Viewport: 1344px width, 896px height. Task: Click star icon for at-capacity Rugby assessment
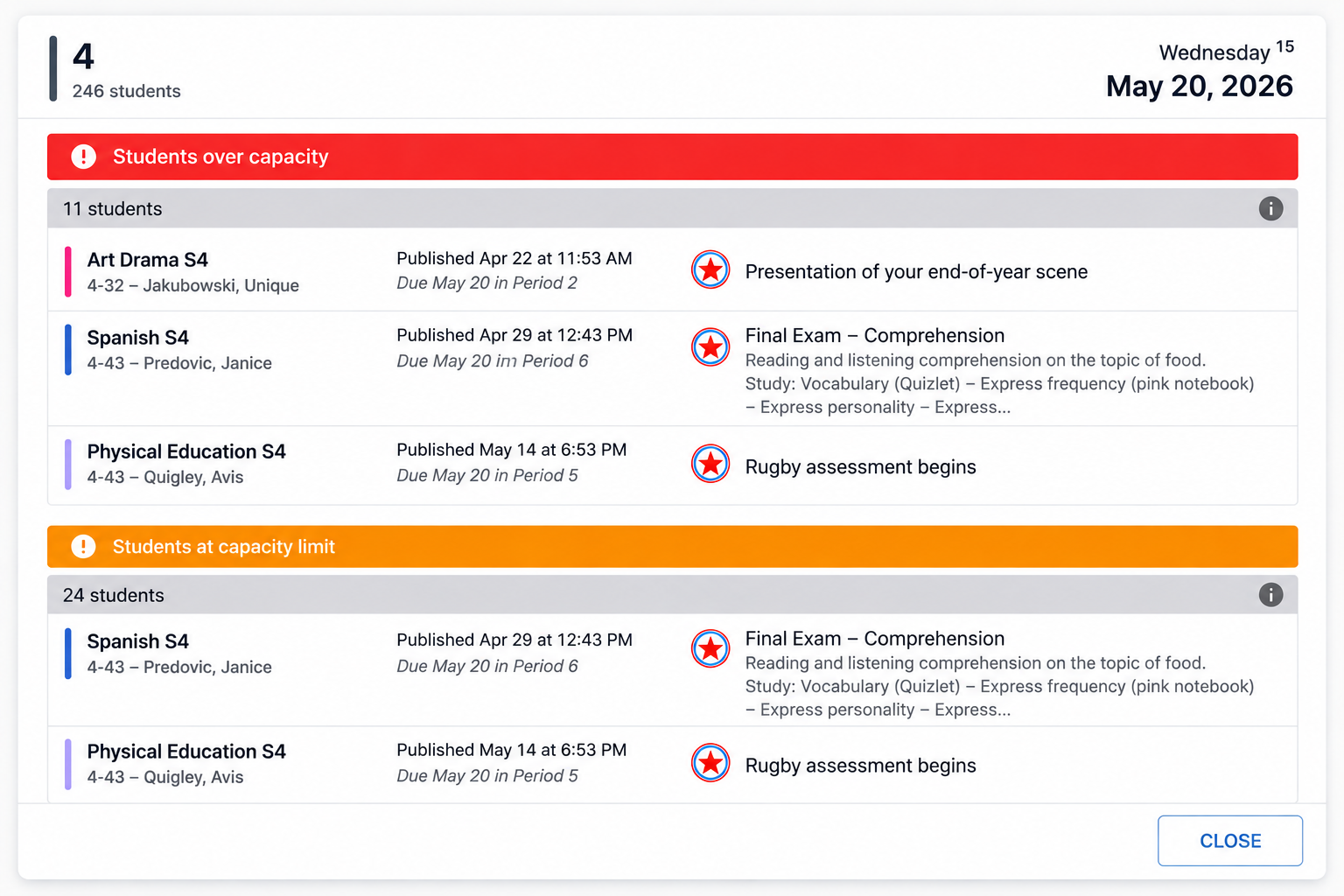[x=710, y=763]
